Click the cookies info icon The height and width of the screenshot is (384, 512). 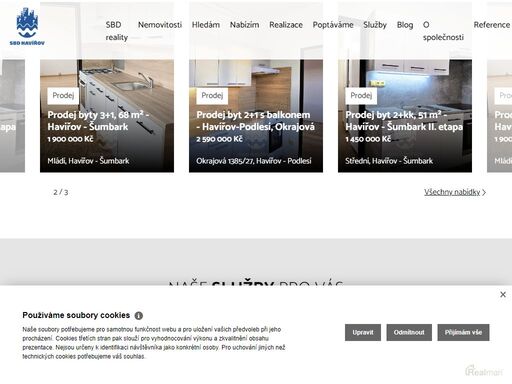[x=139, y=315]
